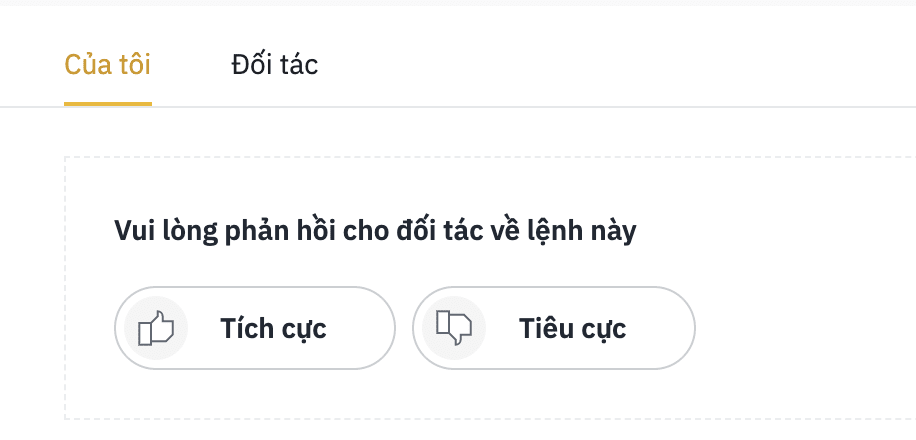
Task: Click the yellow underline beneath Của tôi
Action: (108, 104)
